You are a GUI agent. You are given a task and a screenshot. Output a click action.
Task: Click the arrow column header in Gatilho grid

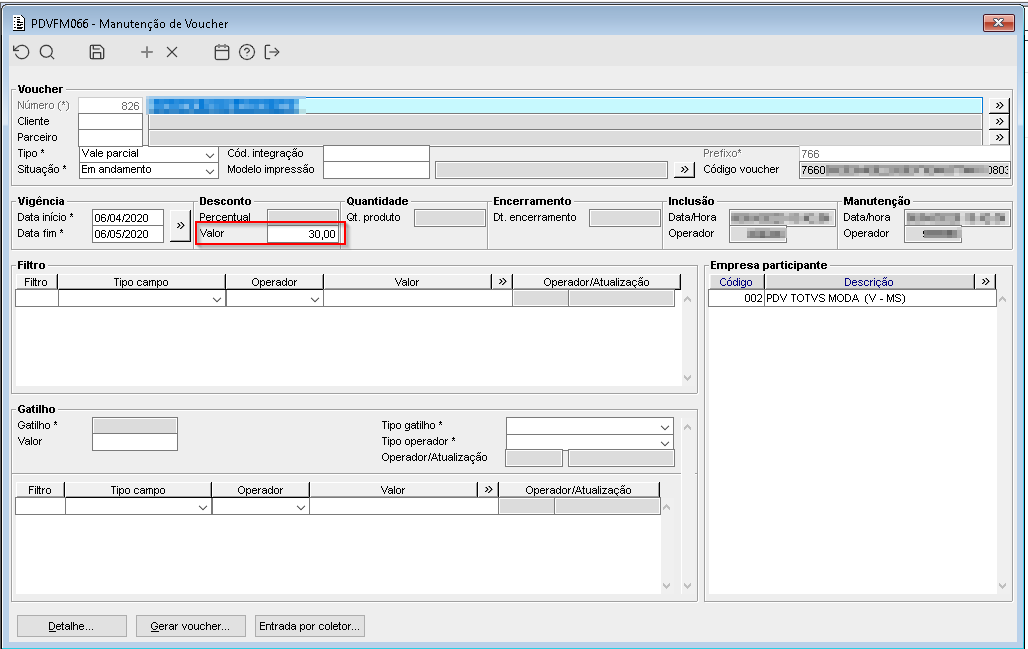pos(488,490)
